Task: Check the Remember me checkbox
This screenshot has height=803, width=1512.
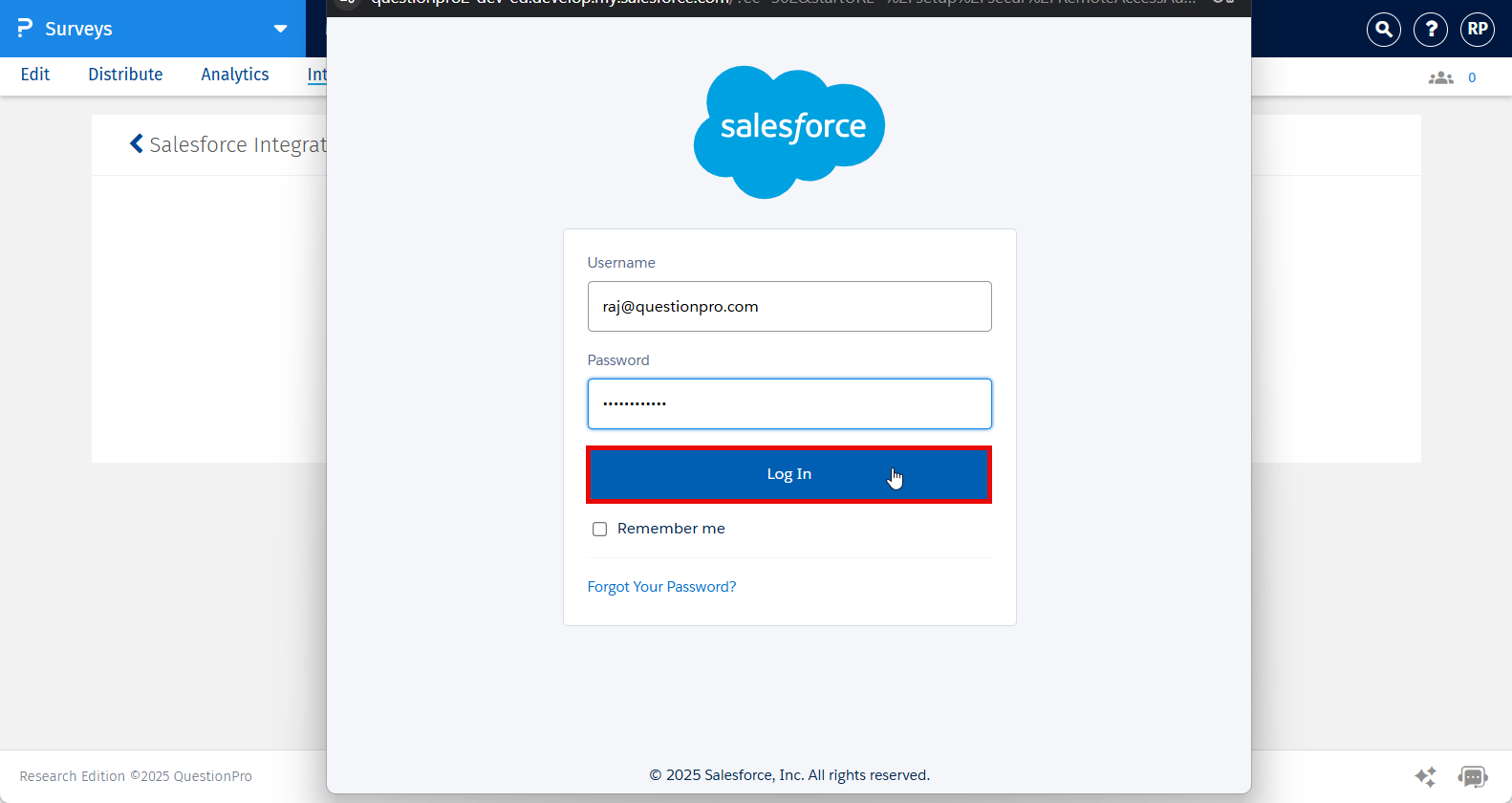Action: point(600,529)
